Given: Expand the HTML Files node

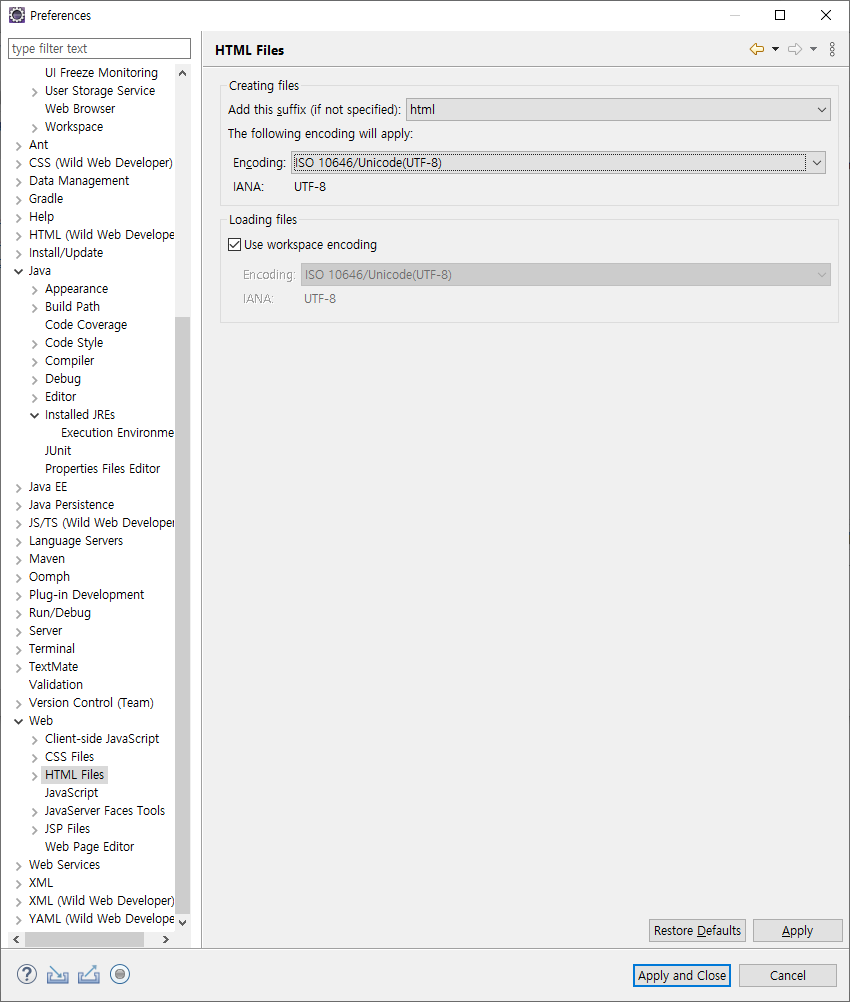Looking at the screenshot, I should pyautogui.click(x=35, y=776).
